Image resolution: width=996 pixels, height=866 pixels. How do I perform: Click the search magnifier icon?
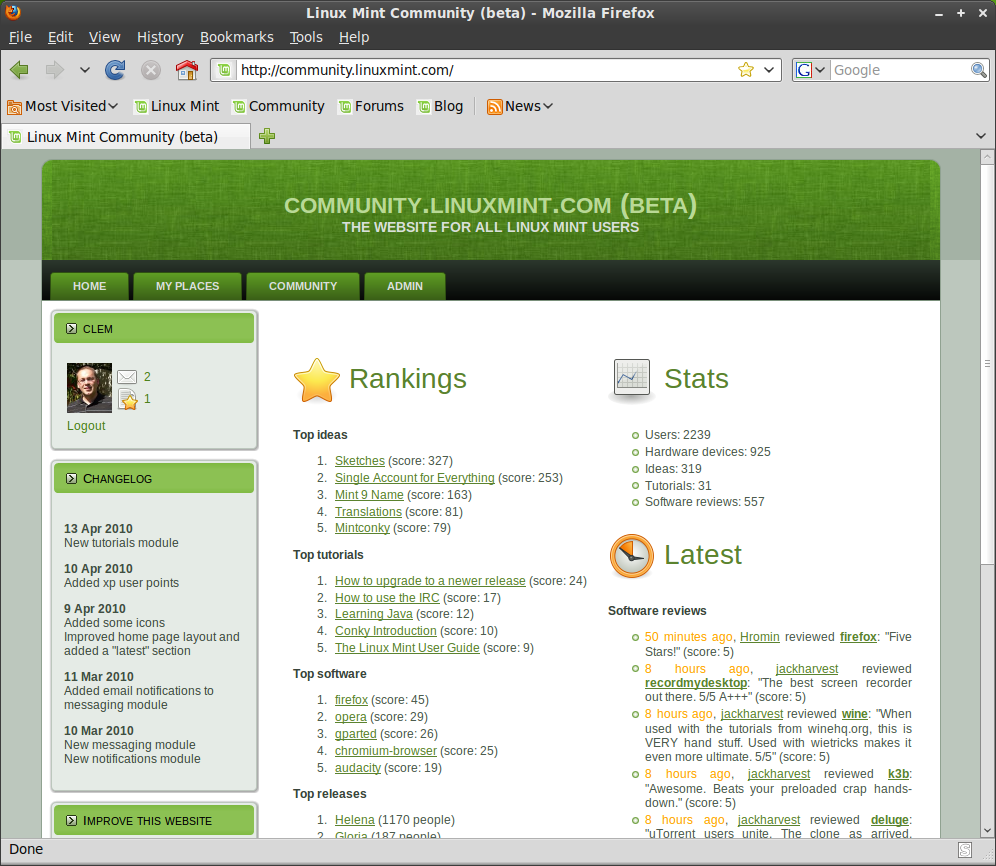(x=978, y=70)
